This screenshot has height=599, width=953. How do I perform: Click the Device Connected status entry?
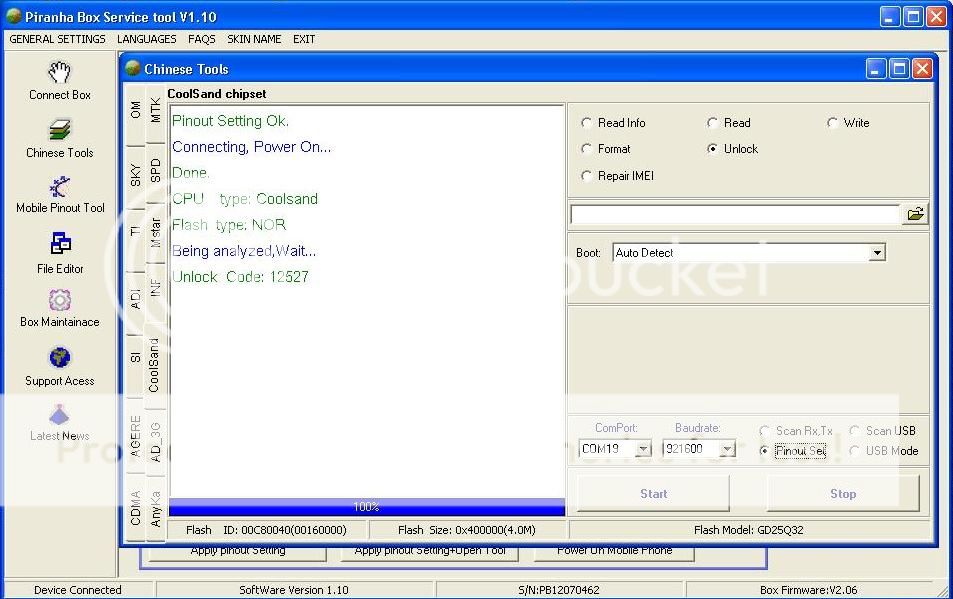click(x=78, y=590)
